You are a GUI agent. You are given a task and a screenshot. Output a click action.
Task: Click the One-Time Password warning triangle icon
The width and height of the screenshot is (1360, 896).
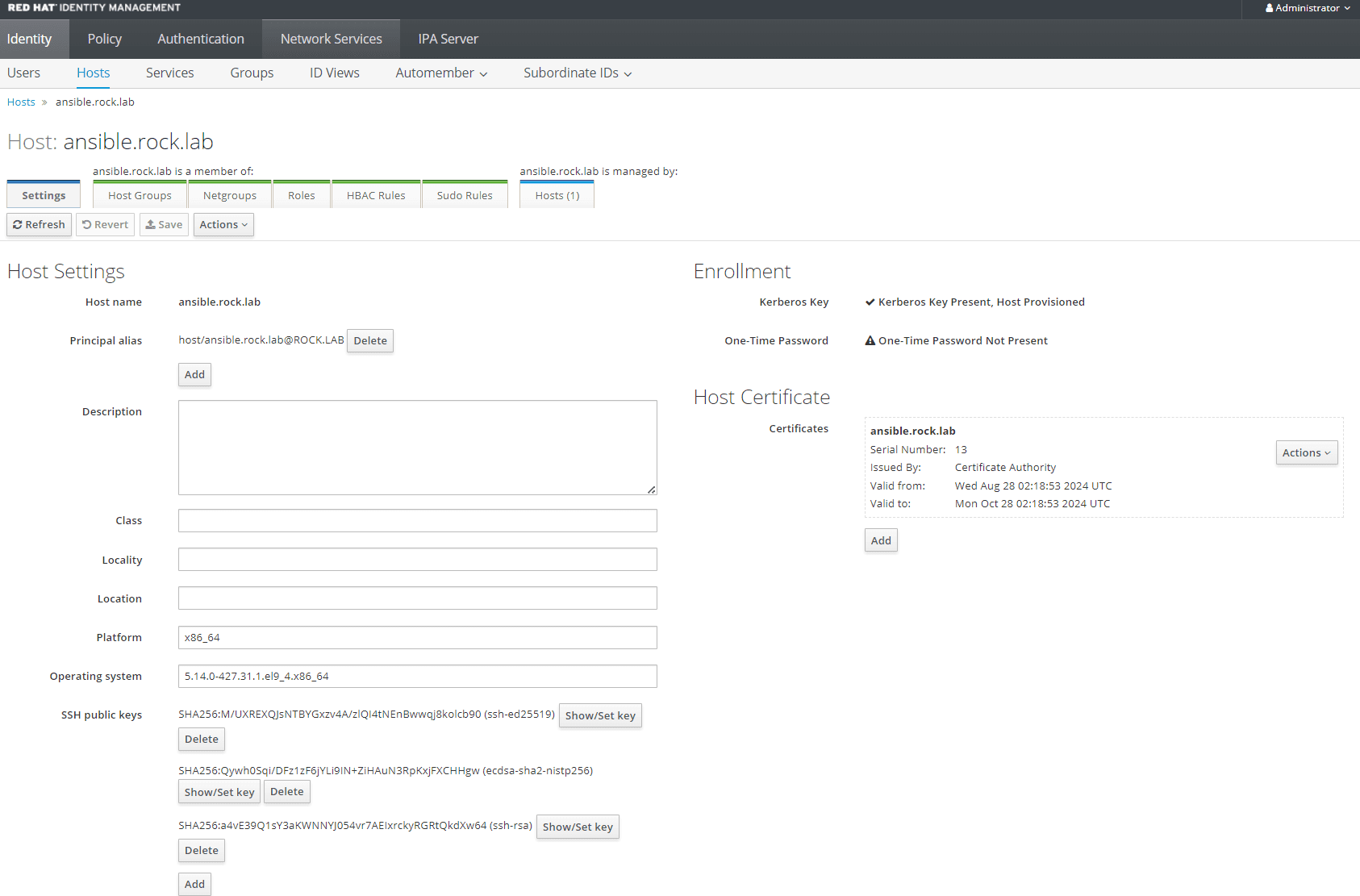(870, 340)
